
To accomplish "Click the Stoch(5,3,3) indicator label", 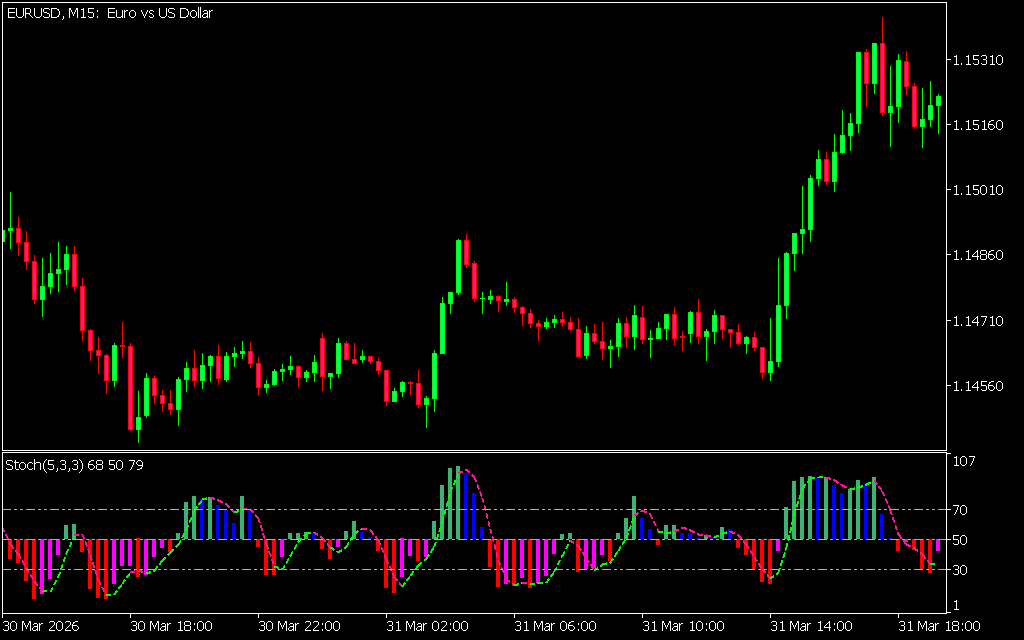I will 74,464.
